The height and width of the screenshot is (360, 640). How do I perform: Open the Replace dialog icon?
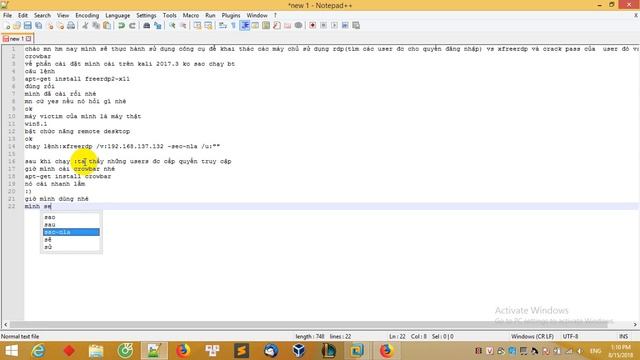tap(157, 26)
